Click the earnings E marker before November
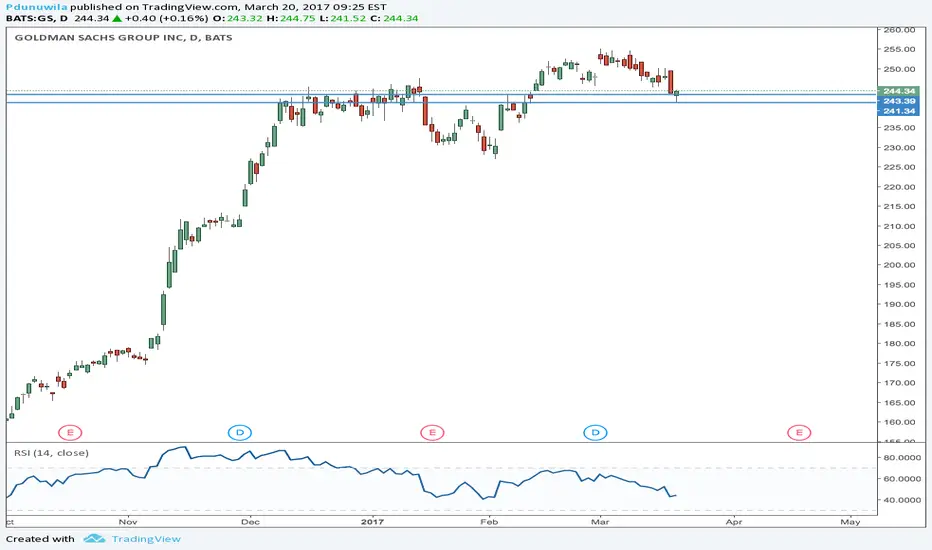Screen dimensions: 932x550 (70, 432)
